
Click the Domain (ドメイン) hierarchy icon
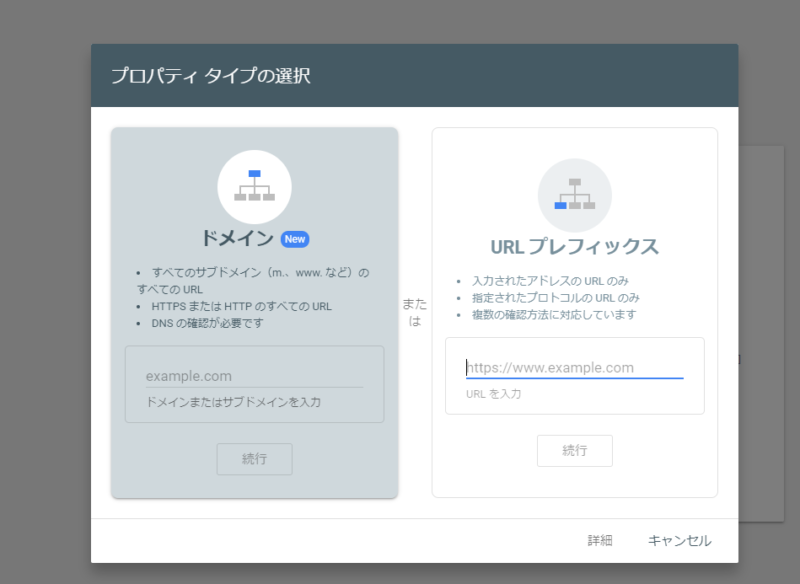click(255, 187)
